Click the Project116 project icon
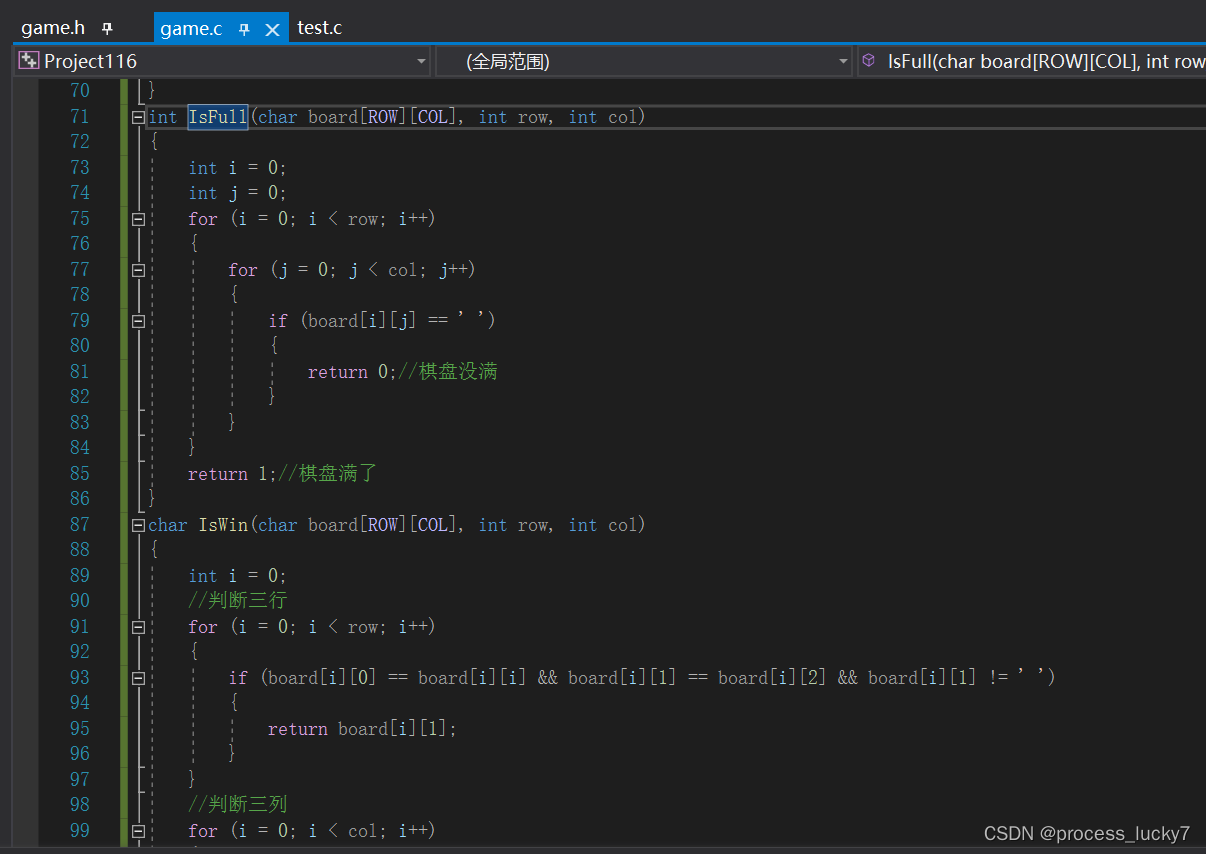This screenshot has height=854, width=1206. 29,61
